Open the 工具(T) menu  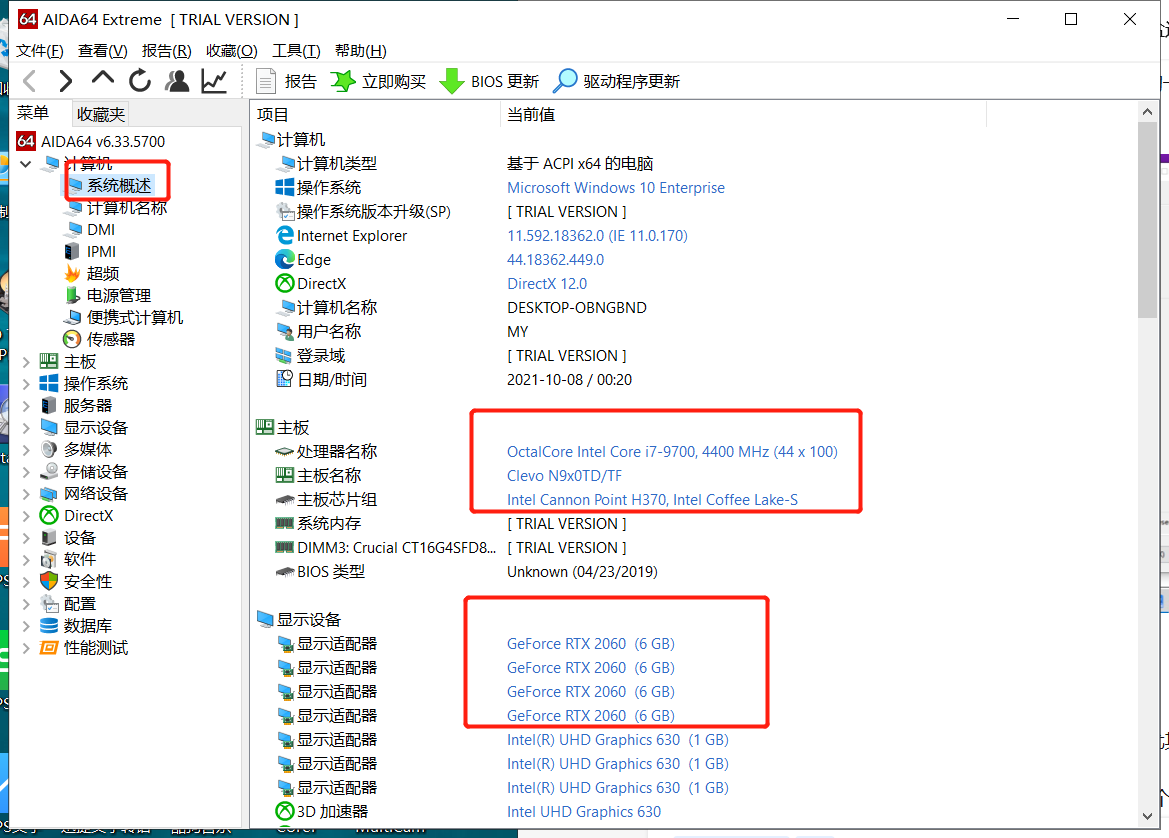296,51
